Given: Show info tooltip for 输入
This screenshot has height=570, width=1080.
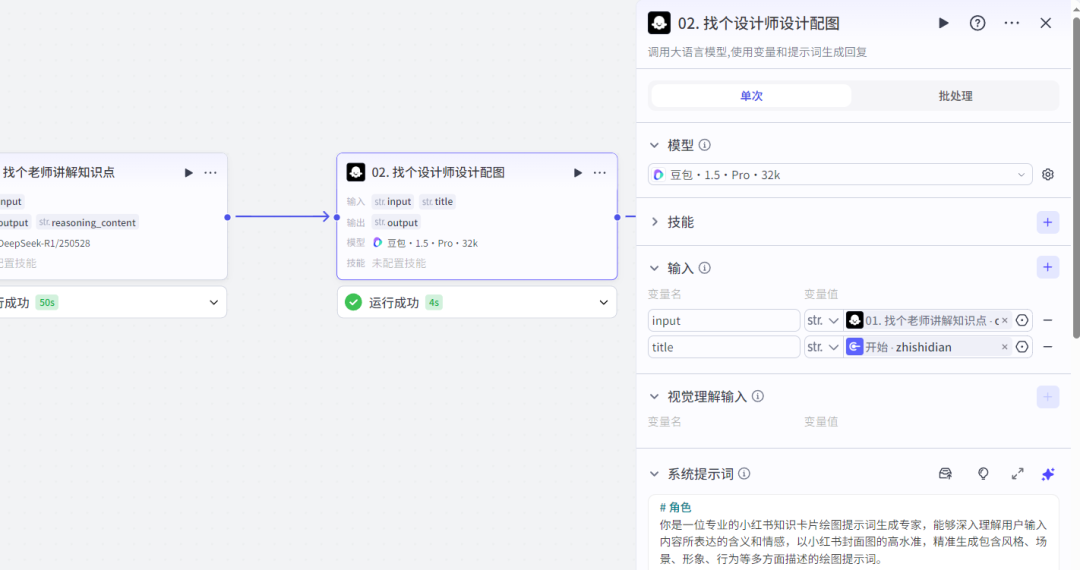Looking at the screenshot, I should [x=705, y=268].
